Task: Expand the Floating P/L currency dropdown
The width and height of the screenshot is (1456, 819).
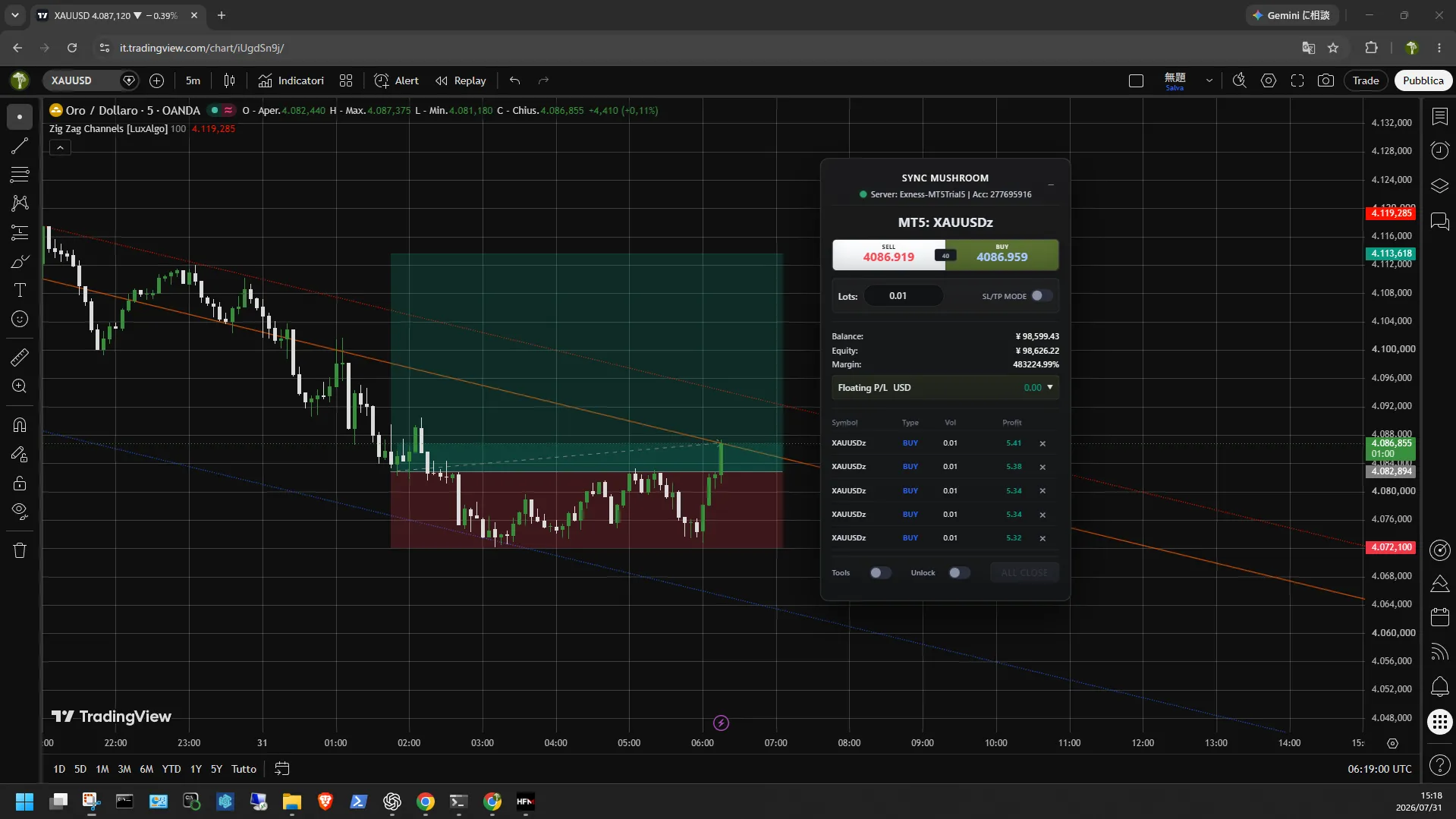Action: point(1050,387)
